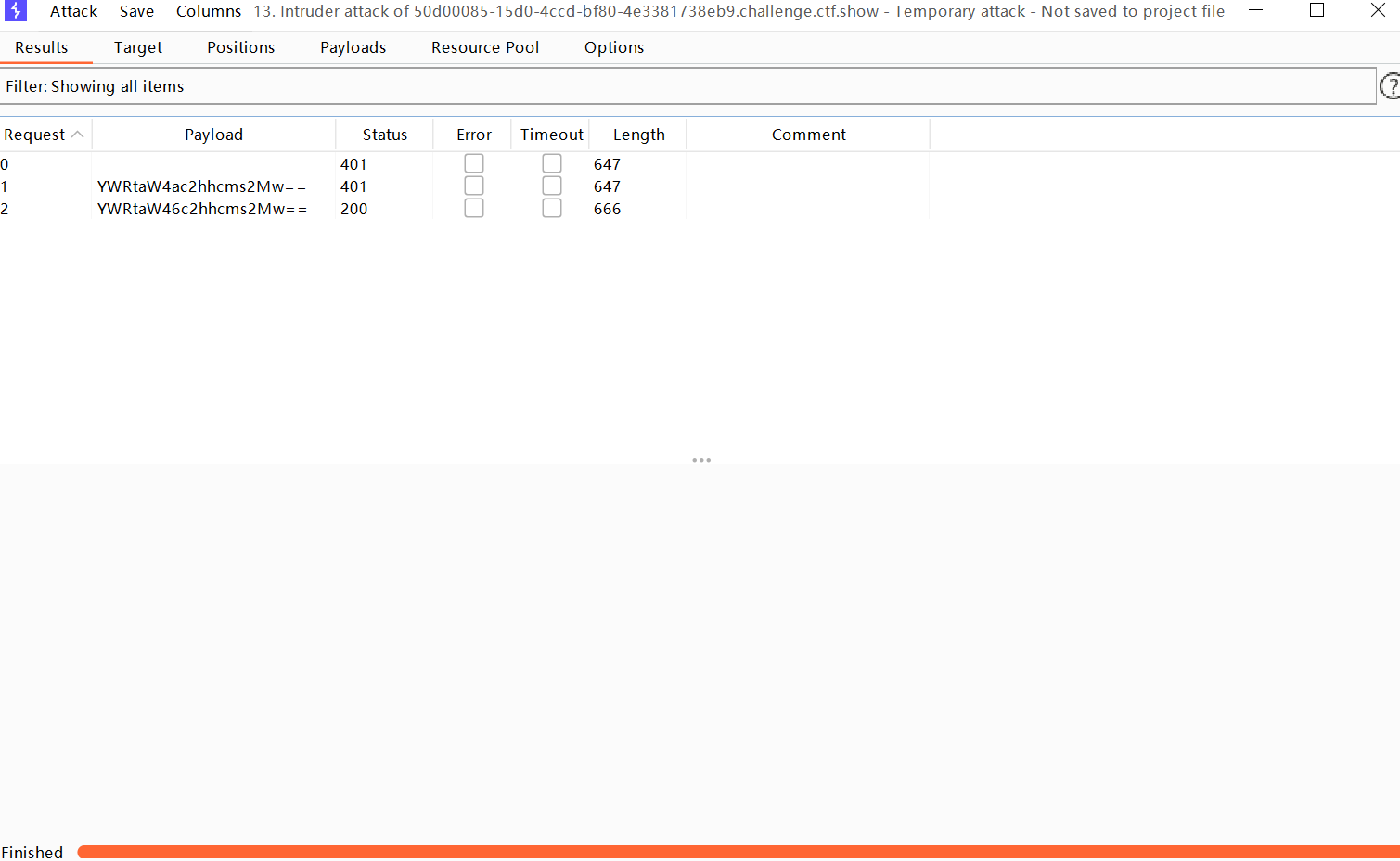Open the Save menu
The width and height of the screenshot is (1400, 861).
[x=136, y=11]
